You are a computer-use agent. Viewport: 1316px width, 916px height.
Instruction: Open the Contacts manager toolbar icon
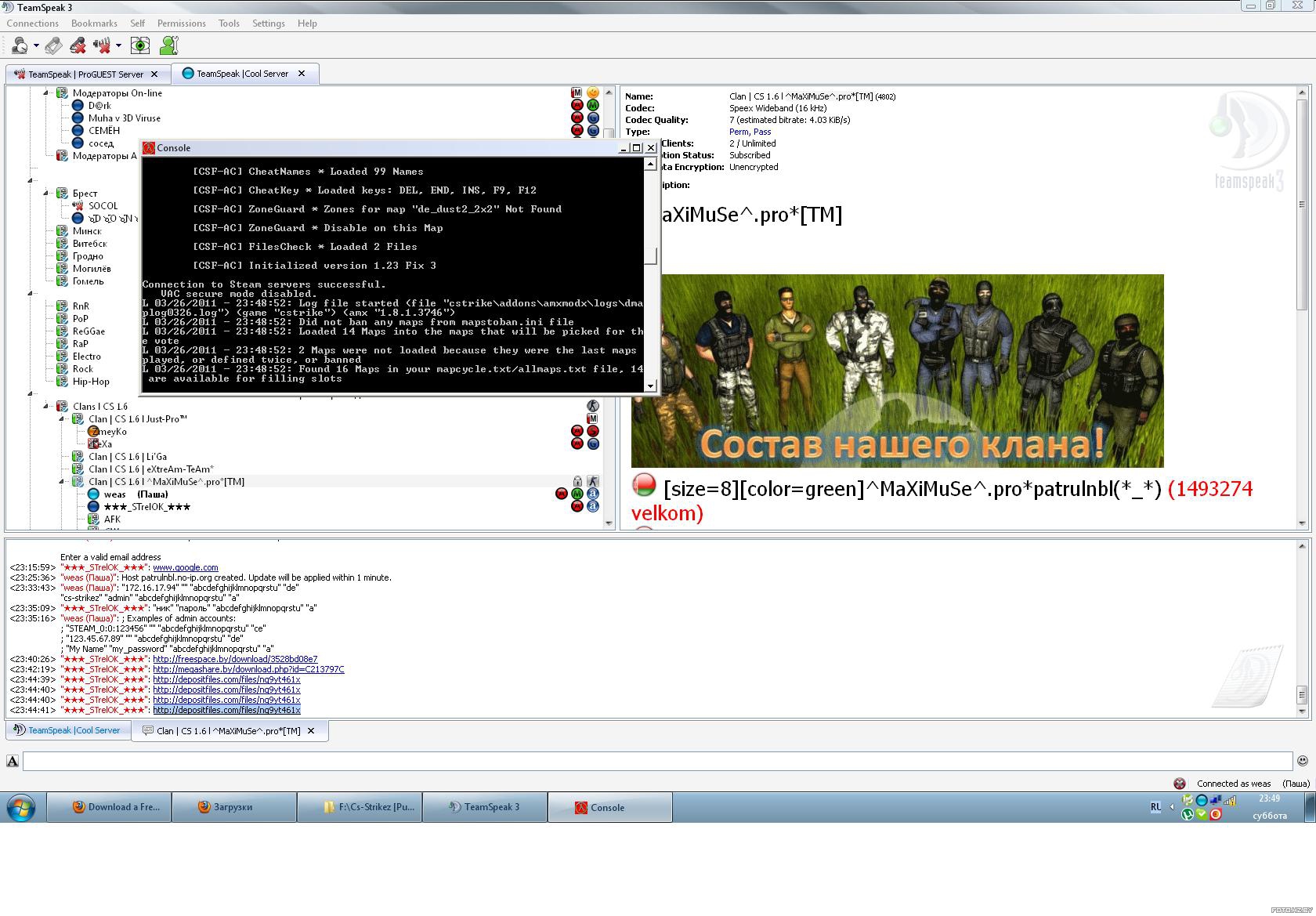click(x=167, y=46)
